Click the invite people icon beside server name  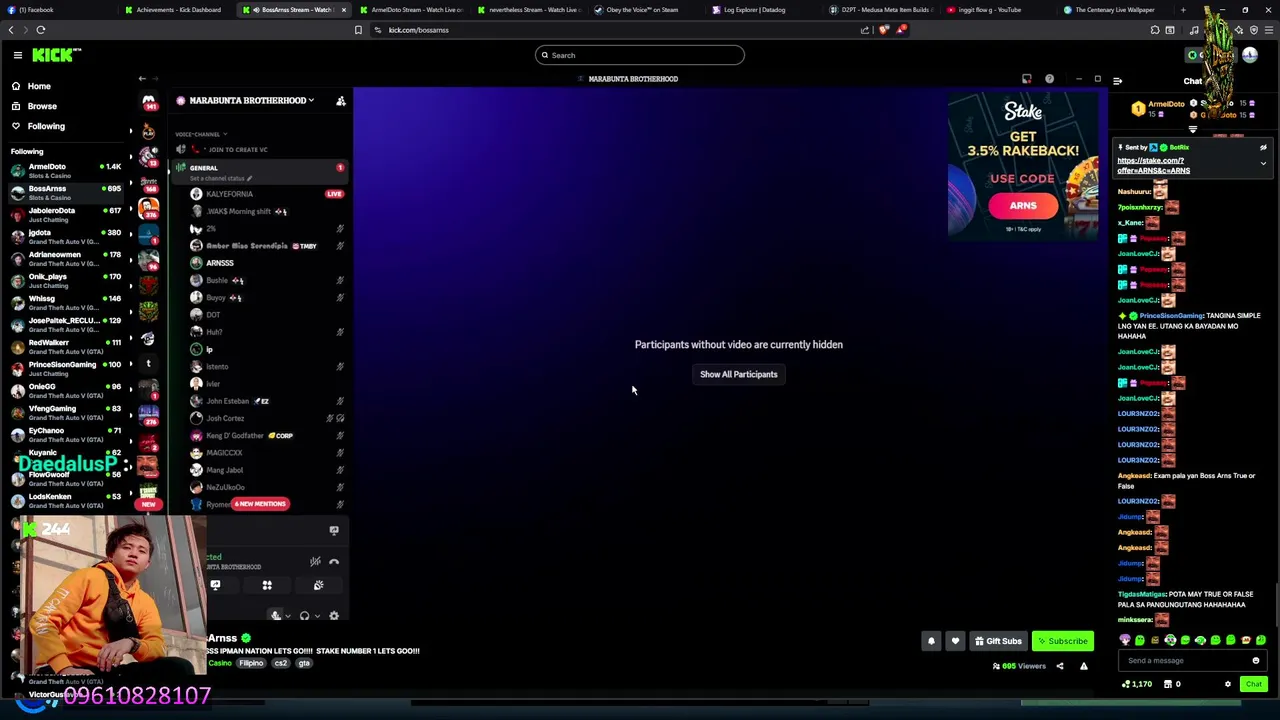340,101
